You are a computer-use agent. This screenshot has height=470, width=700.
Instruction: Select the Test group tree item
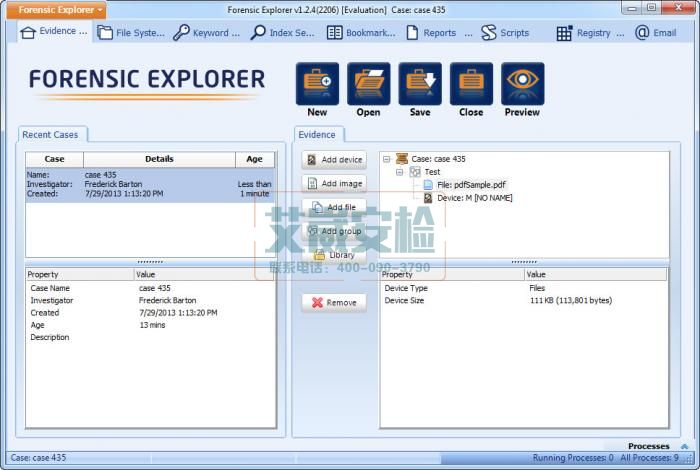(x=432, y=172)
